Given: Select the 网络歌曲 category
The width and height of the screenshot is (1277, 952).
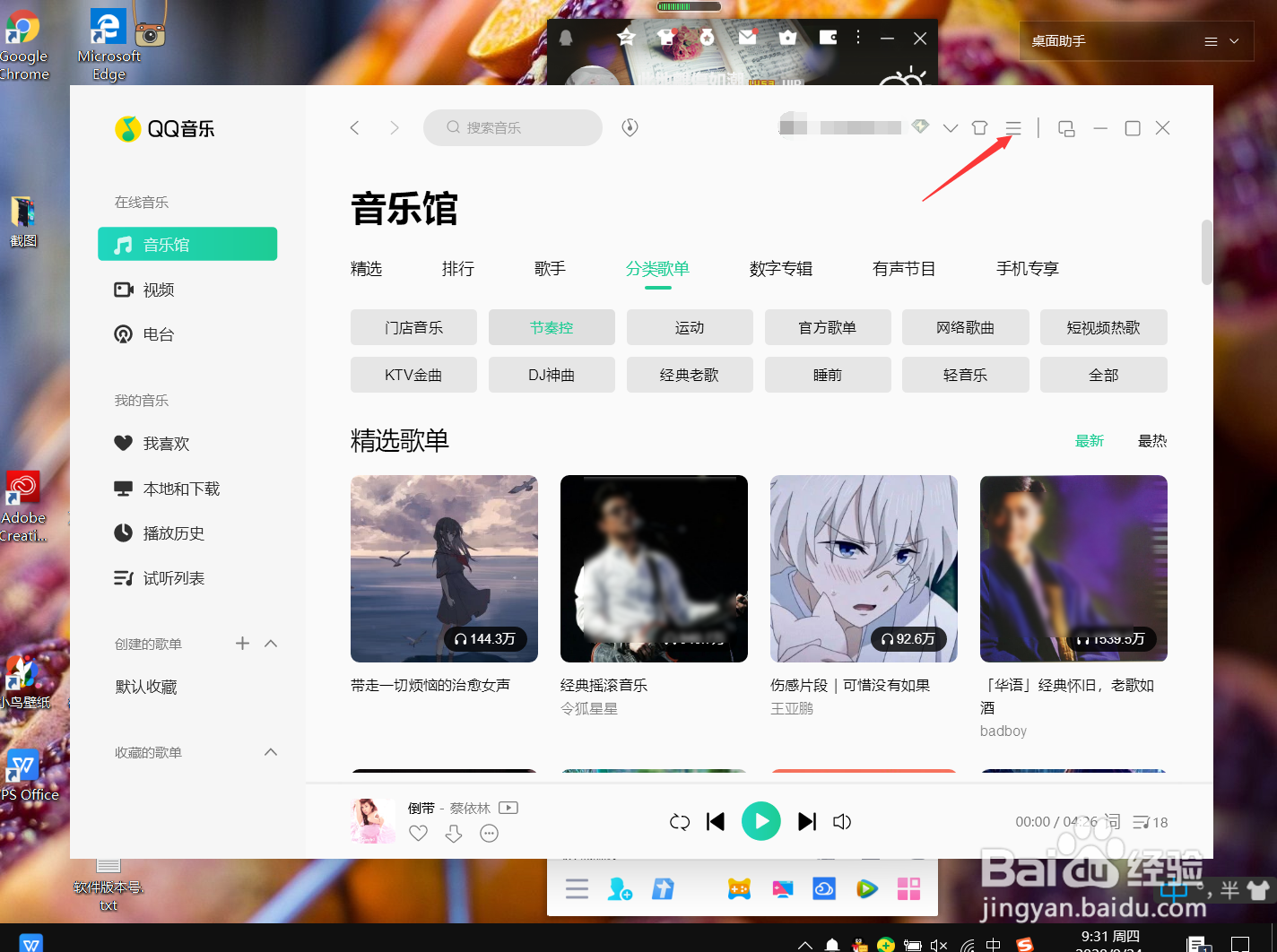Looking at the screenshot, I should click(966, 327).
